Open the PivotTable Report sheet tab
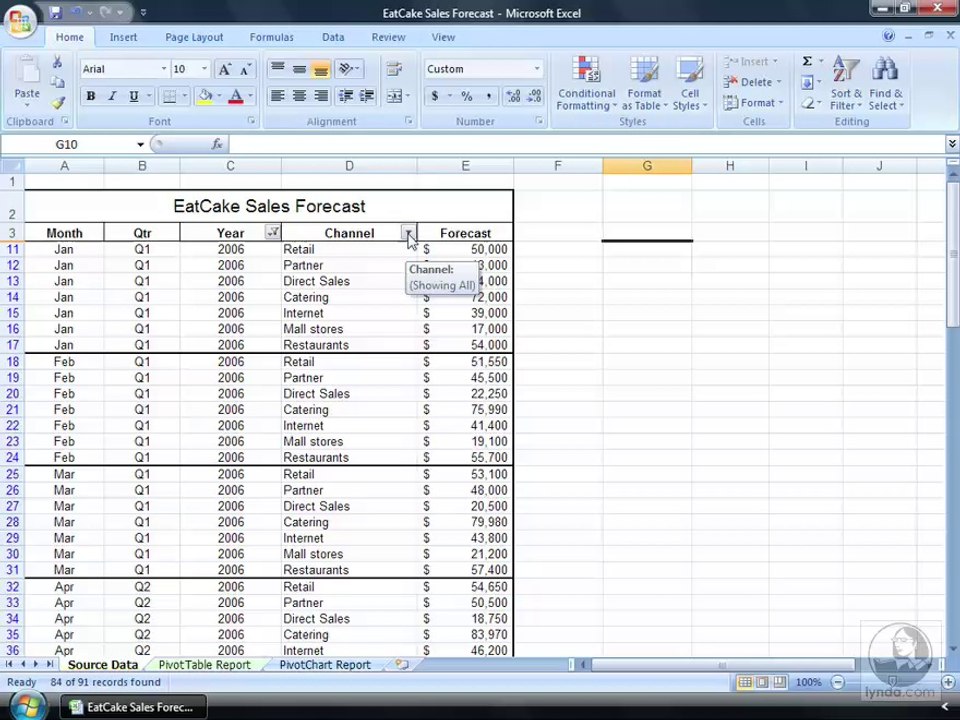 pyautogui.click(x=204, y=665)
